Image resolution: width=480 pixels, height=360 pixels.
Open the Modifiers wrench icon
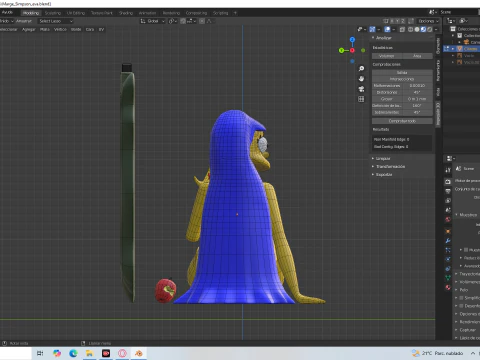[x=448, y=241]
